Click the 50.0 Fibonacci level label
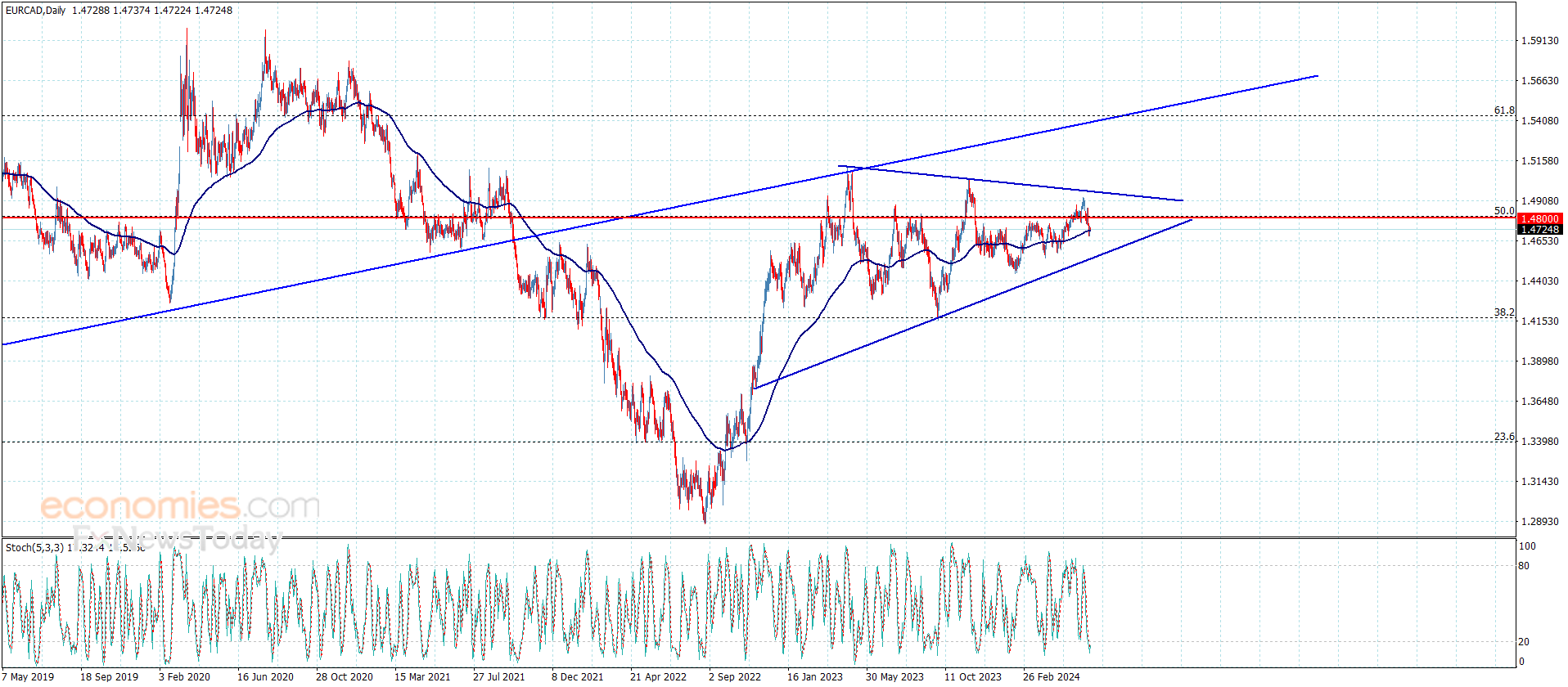Screen dimensions: 1568x687 point(1504,211)
